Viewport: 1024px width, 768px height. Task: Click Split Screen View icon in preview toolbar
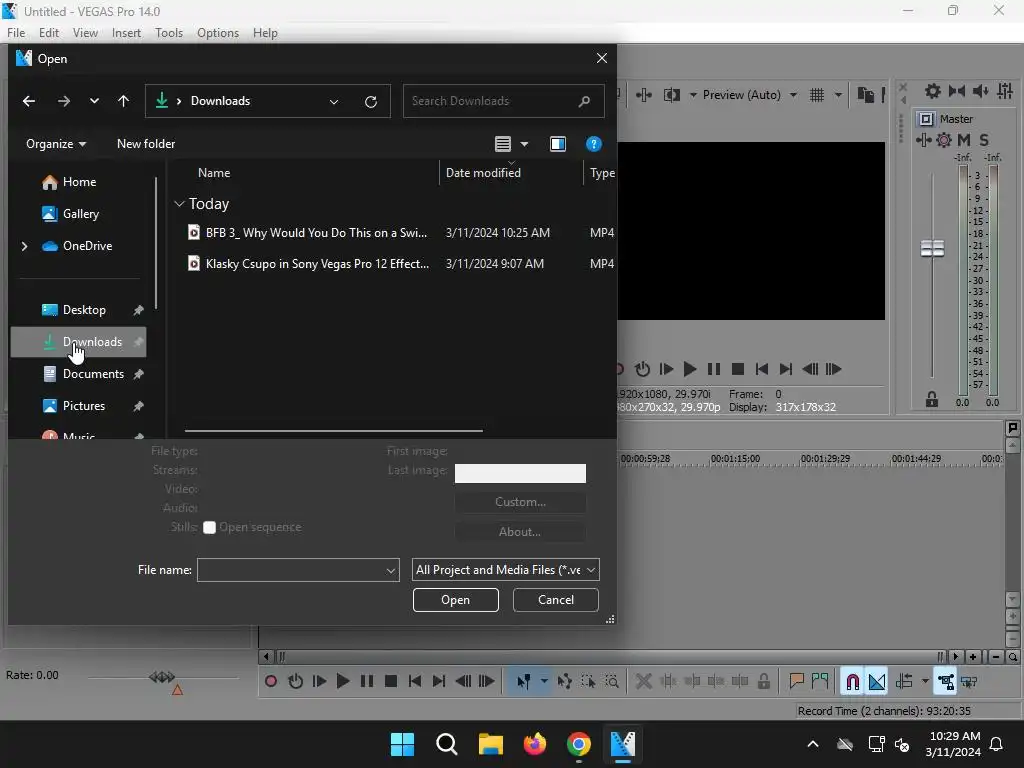tap(672, 95)
